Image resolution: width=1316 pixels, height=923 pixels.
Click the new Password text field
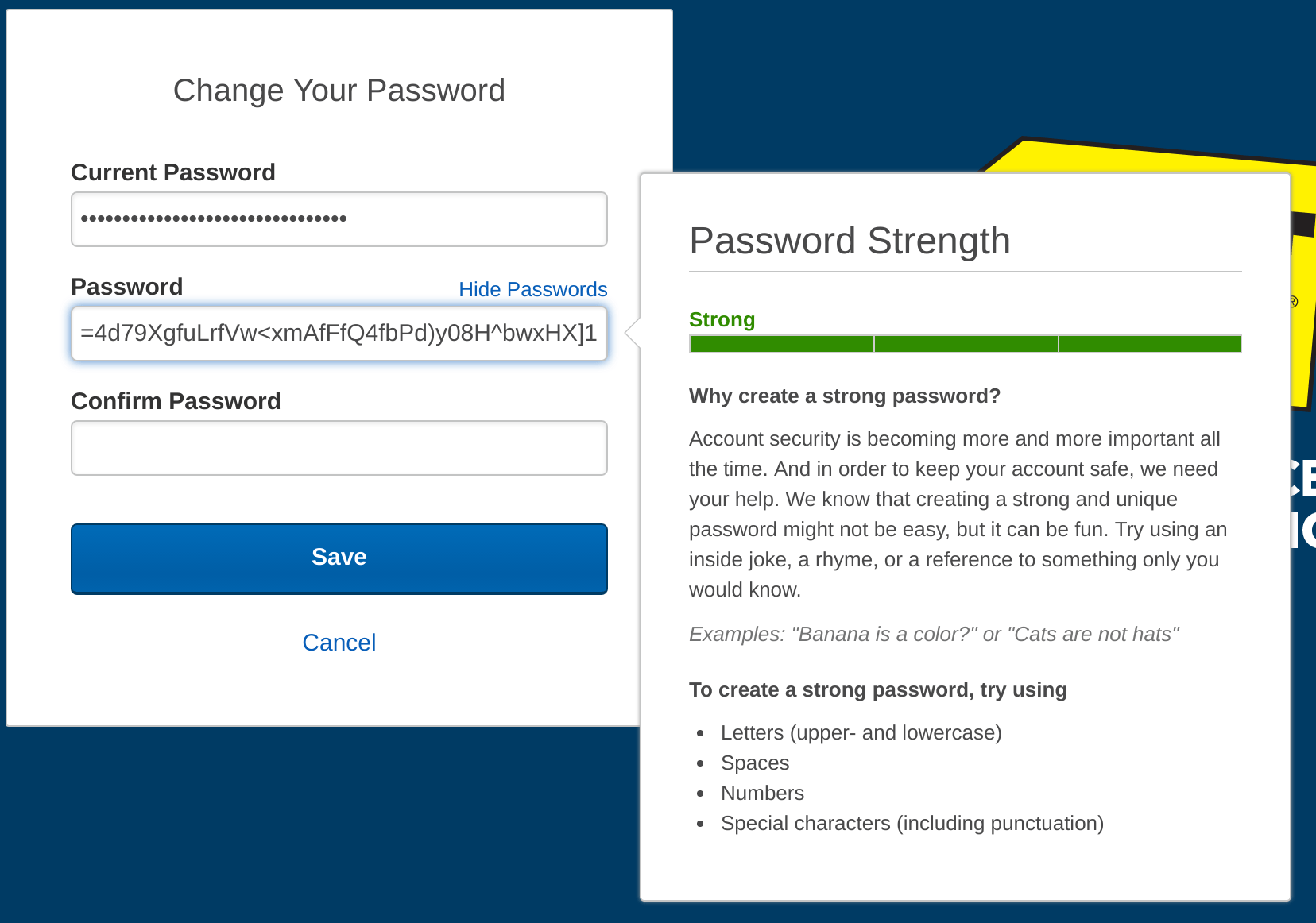pos(339,334)
